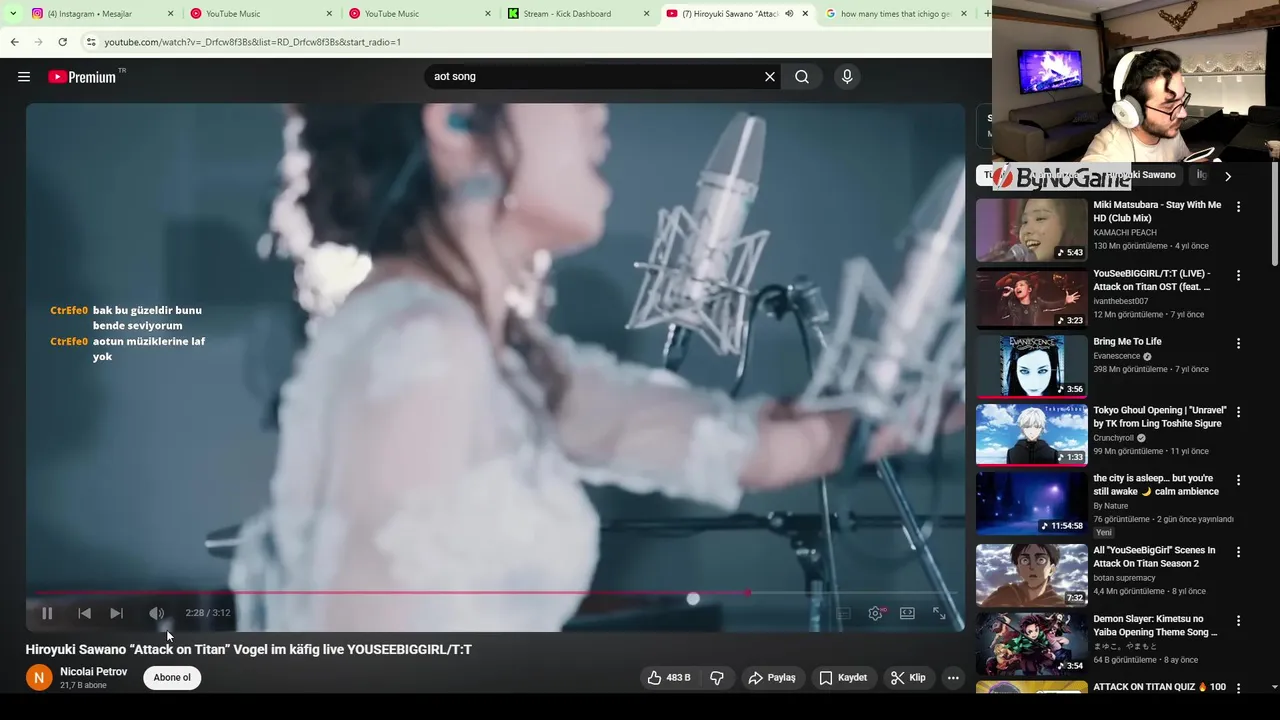The image size is (1280, 720).
Task: Start voice search with the microphone
Action: (x=847, y=77)
